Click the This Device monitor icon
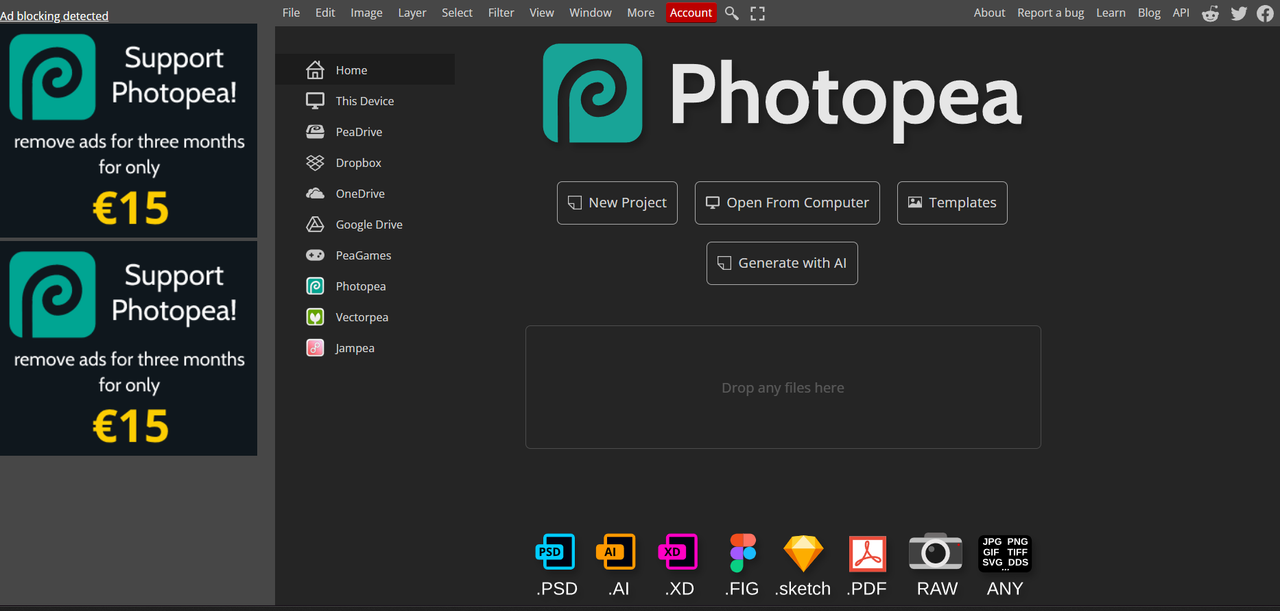Screen dimensions: 1280x611 (315, 101)
